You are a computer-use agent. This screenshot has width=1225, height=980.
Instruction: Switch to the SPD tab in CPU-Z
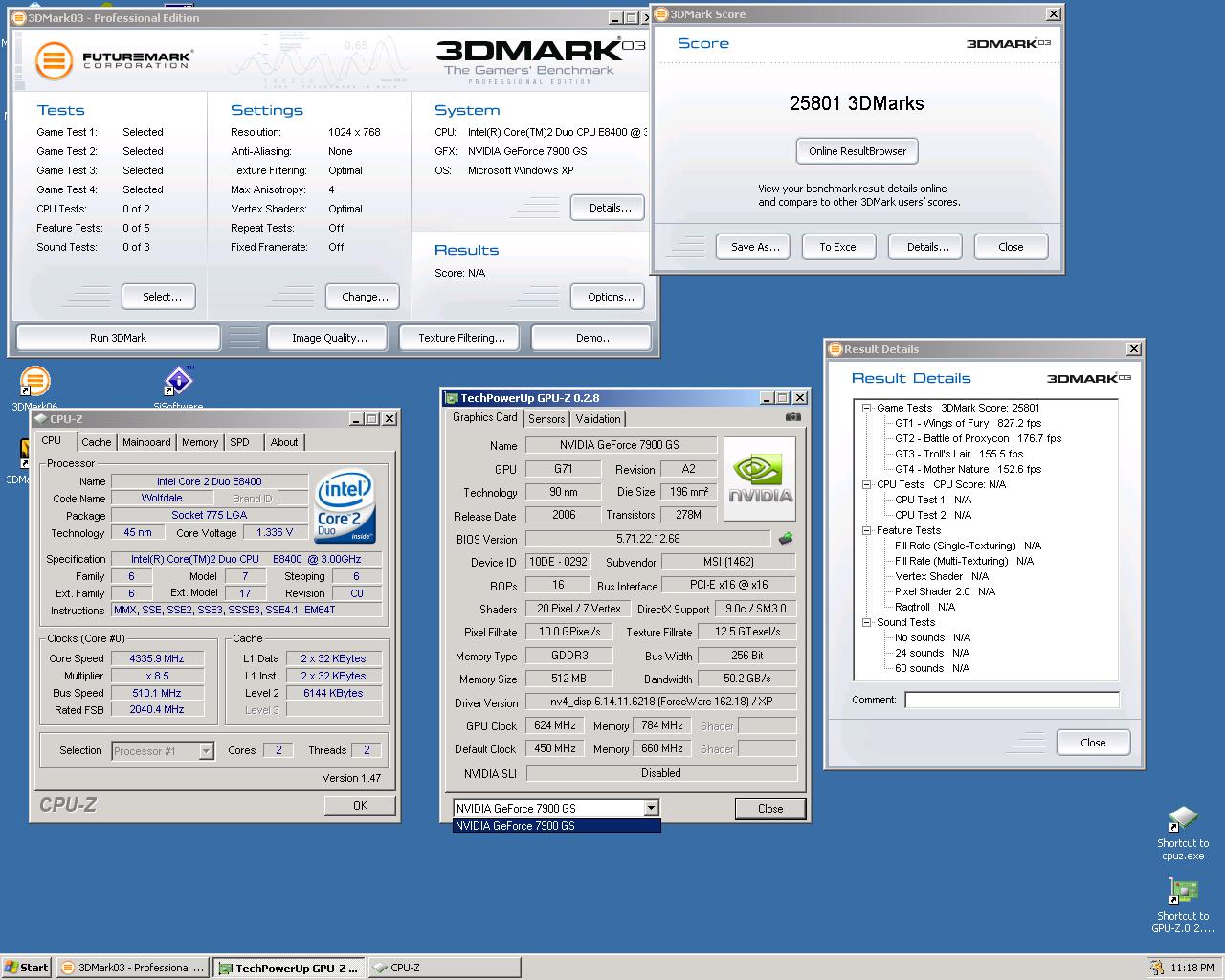[240, 442]
